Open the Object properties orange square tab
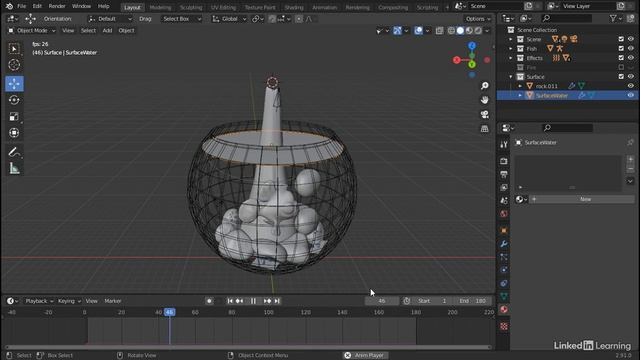Viewport: 640px width, 360px height. (x=504, y=230)
